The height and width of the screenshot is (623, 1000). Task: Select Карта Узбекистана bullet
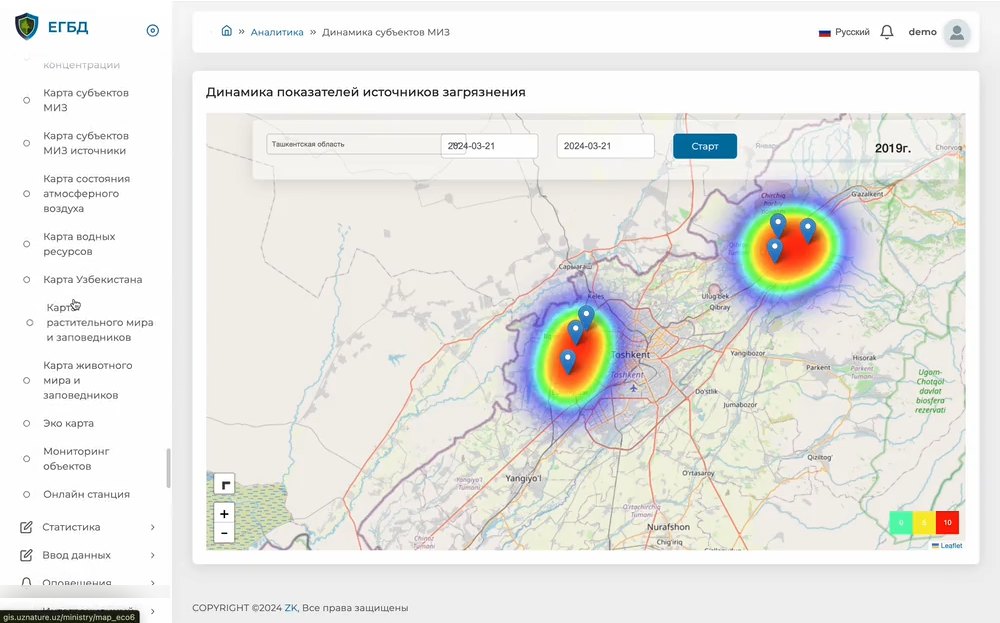click(x=26, y=279)
